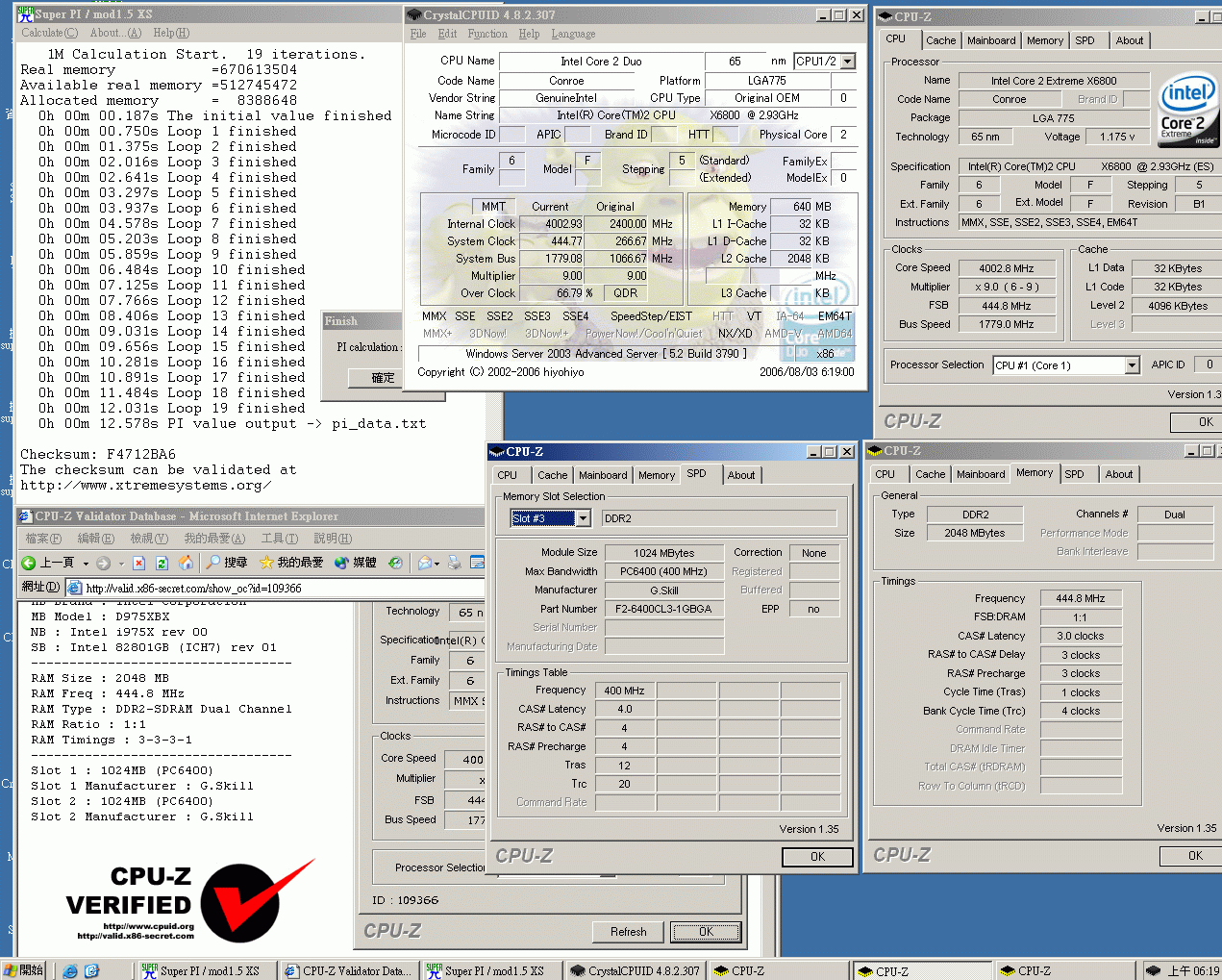The height and width of the screenshot is (980, 1222).
Task: Switch to SPD tab in Memory CPU-Z window
Action: (1075, 474)
